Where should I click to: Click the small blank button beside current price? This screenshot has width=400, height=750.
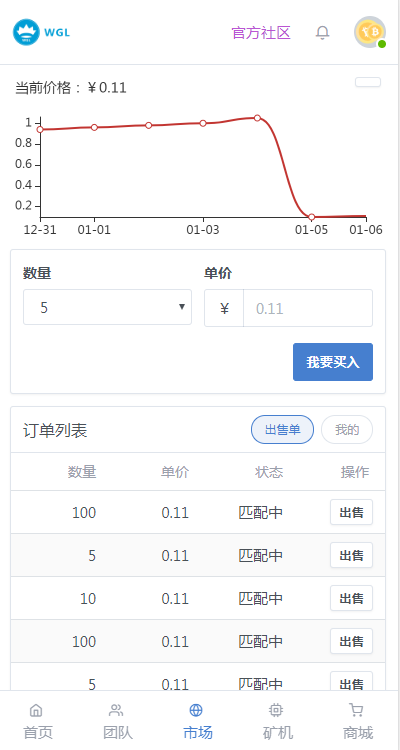pyautogui.click(x=368, y=82)
